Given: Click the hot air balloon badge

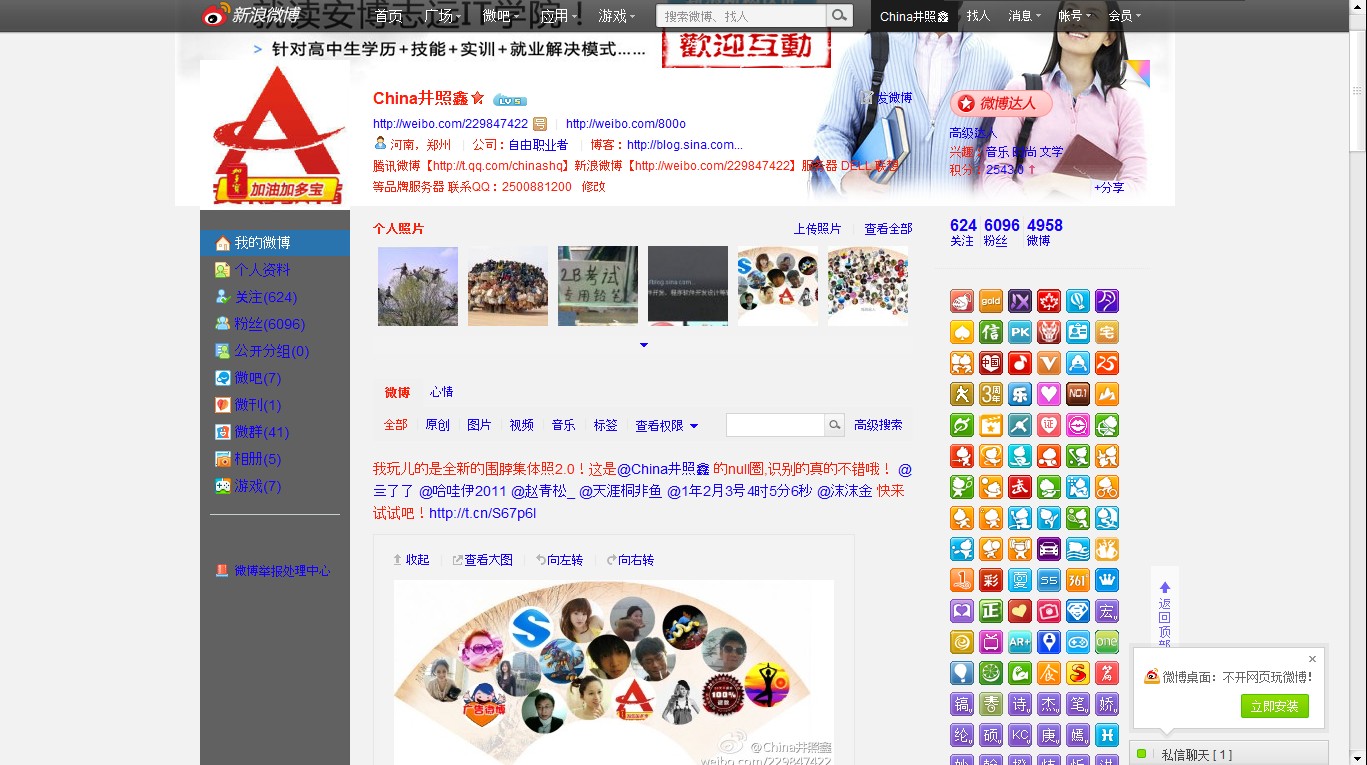Looking at the screenshot, I should 1078,301.
